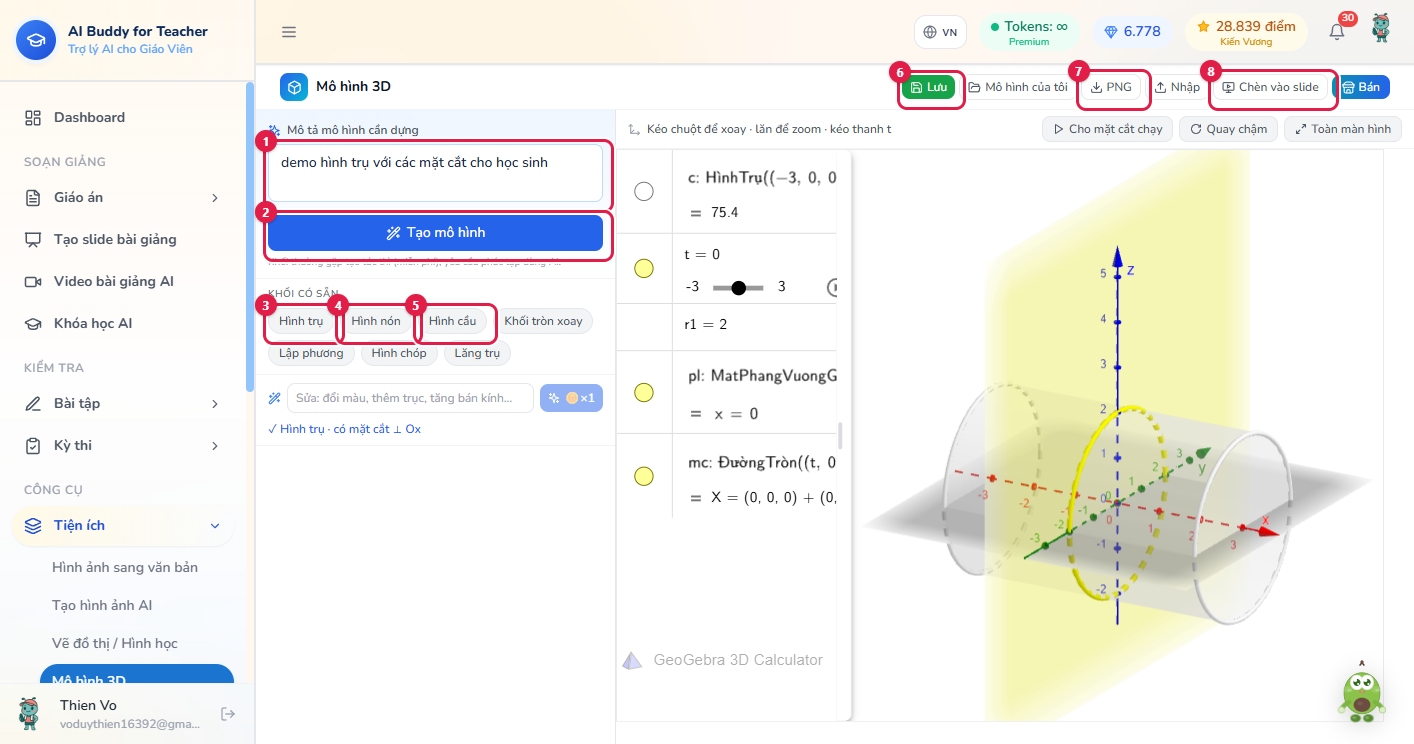This screenshot has width=1414, height=744.
Task: Click the Bán store button
Action: pyautogui.click(x=1360, y=87)
